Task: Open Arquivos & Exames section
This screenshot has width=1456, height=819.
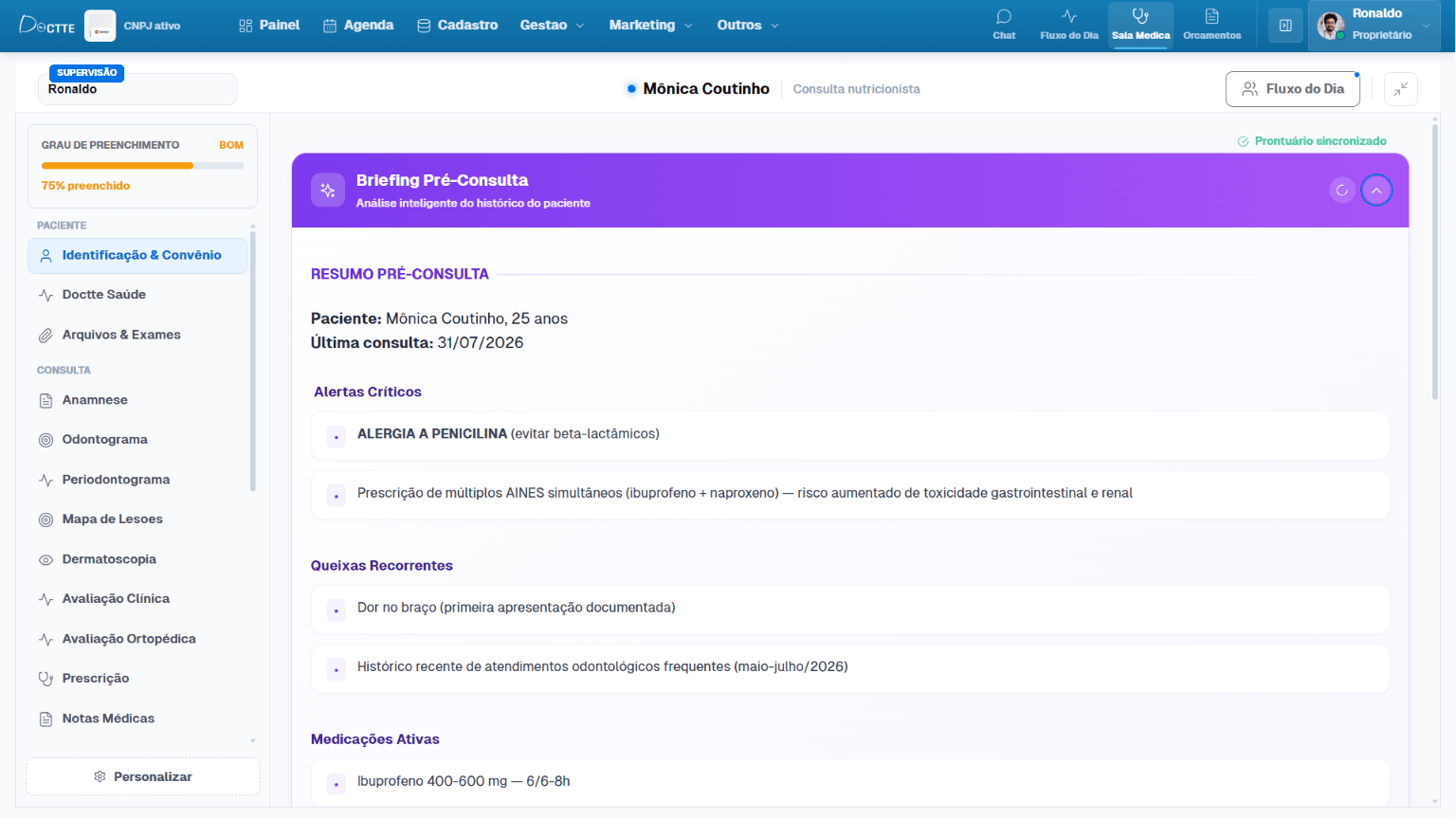Action: click(138, 335)
